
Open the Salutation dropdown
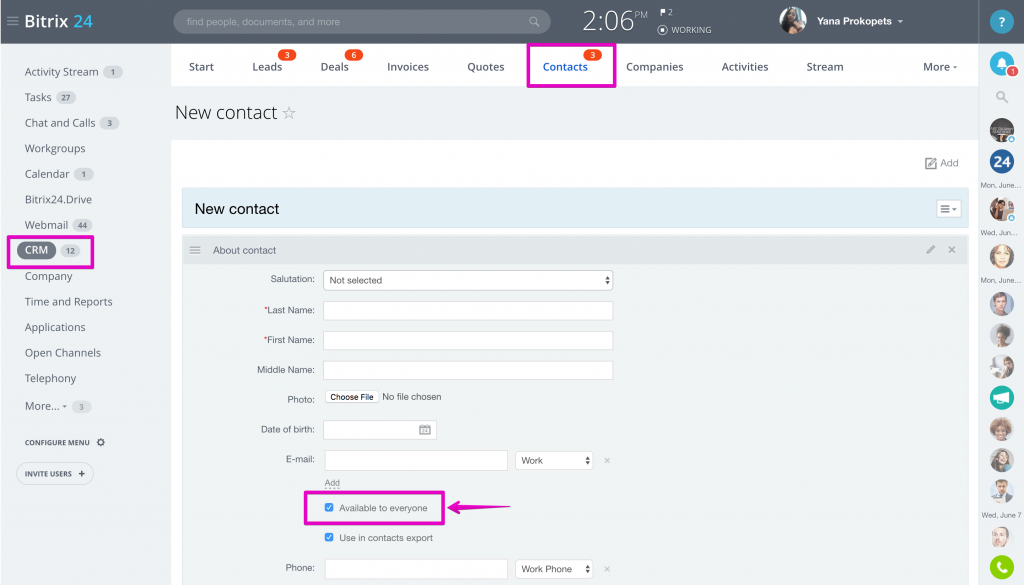468,280
